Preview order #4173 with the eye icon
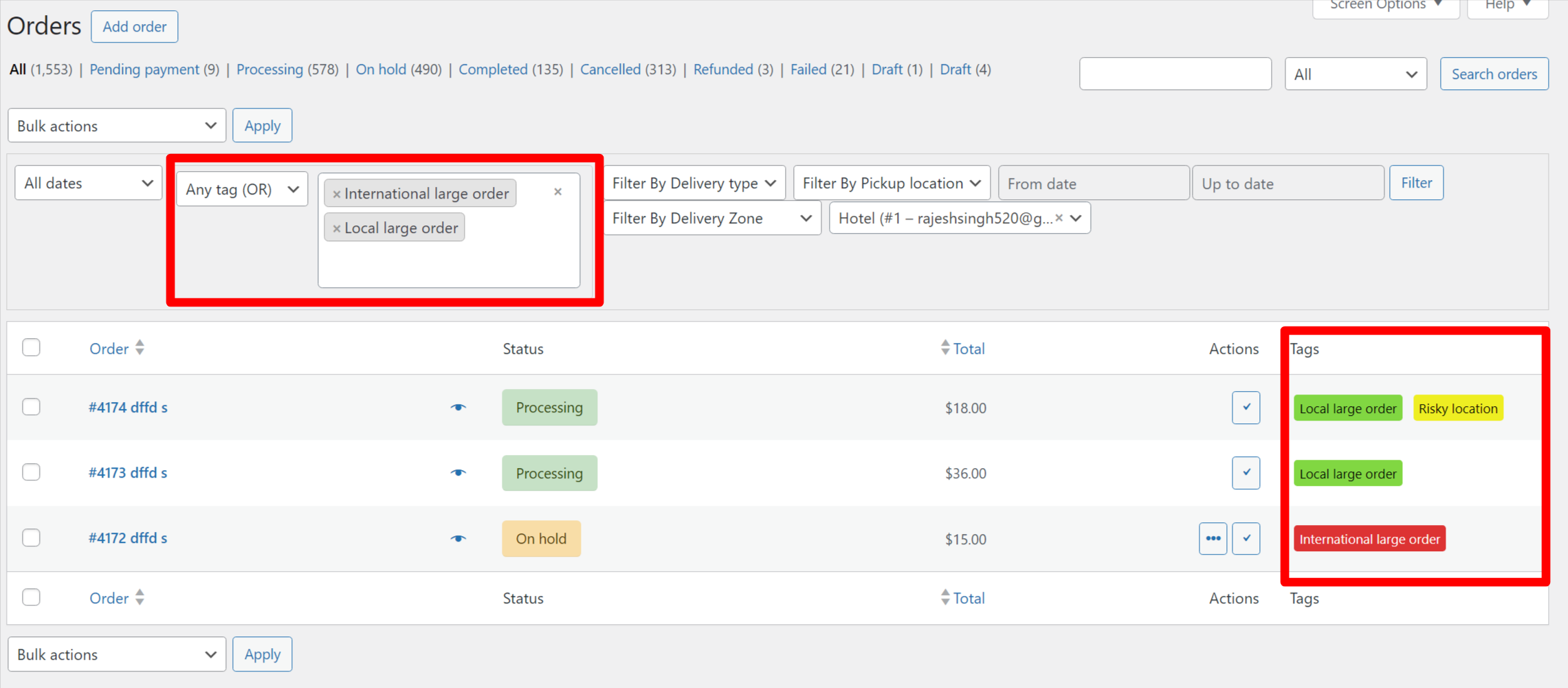The height and width of the screenshot is (688, 1568). coord(459,473)
